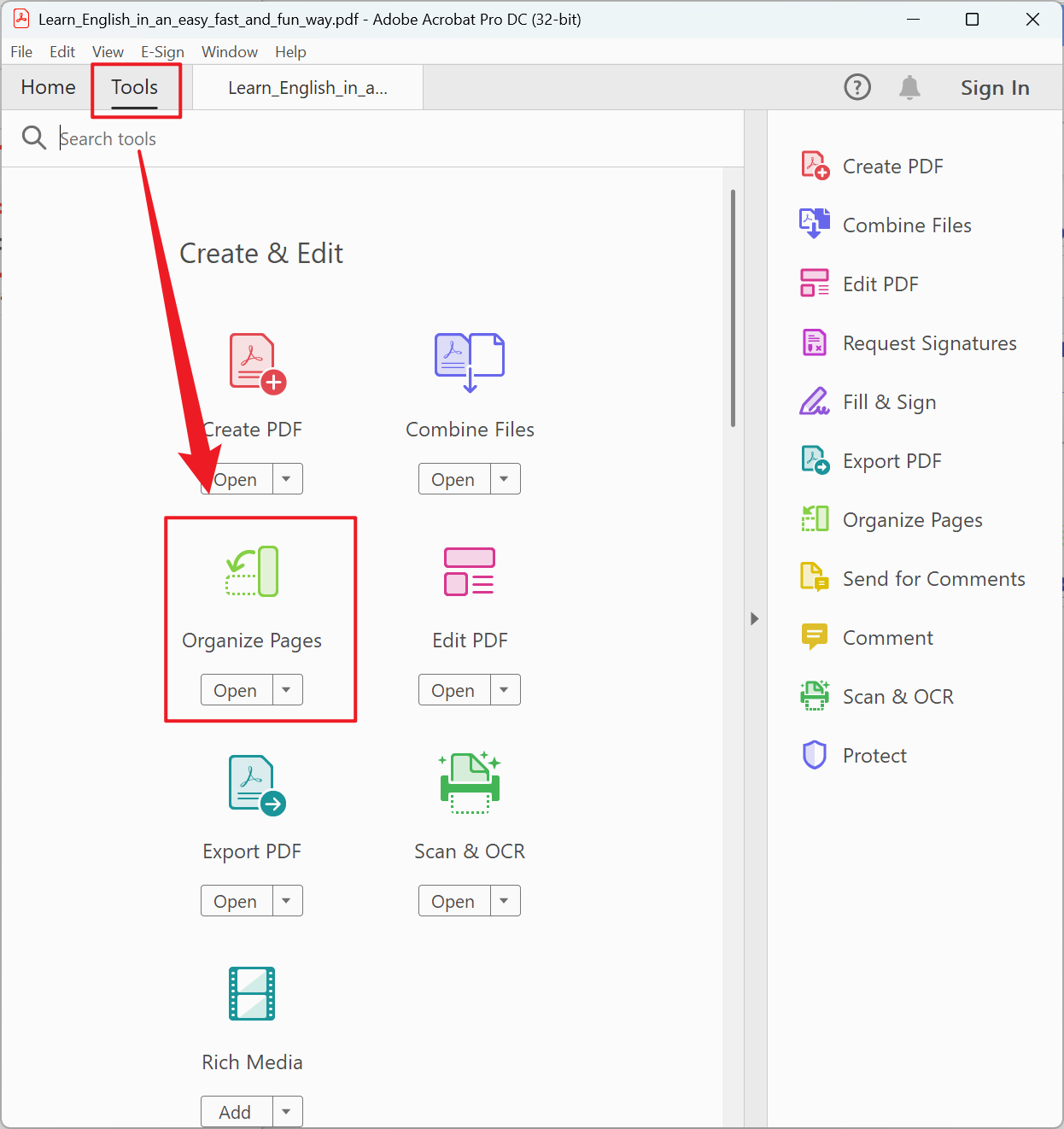This screenshot has width=1064, height=1129.
Task: Click Open button under Combine Files
Action: tap(454, 479)
